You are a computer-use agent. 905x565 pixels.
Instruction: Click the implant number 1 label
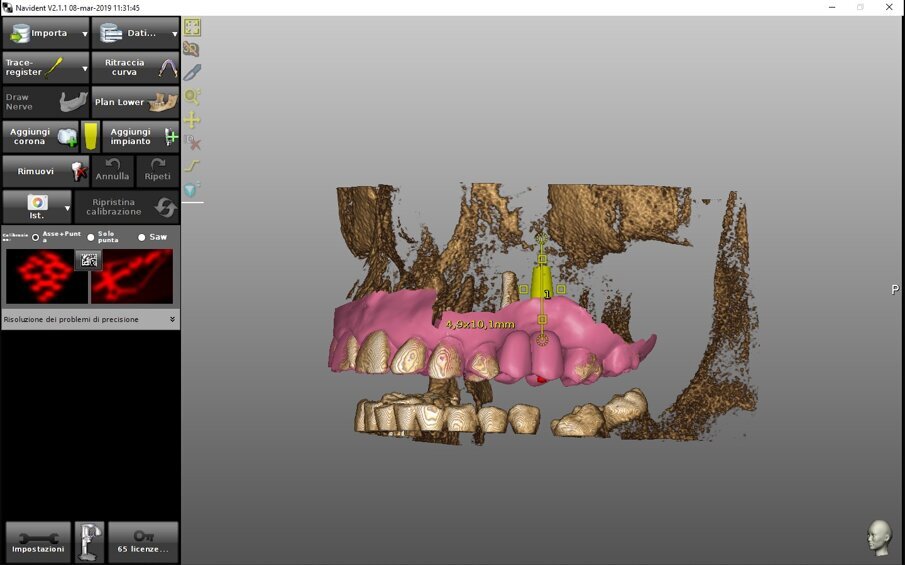point(547,294)
